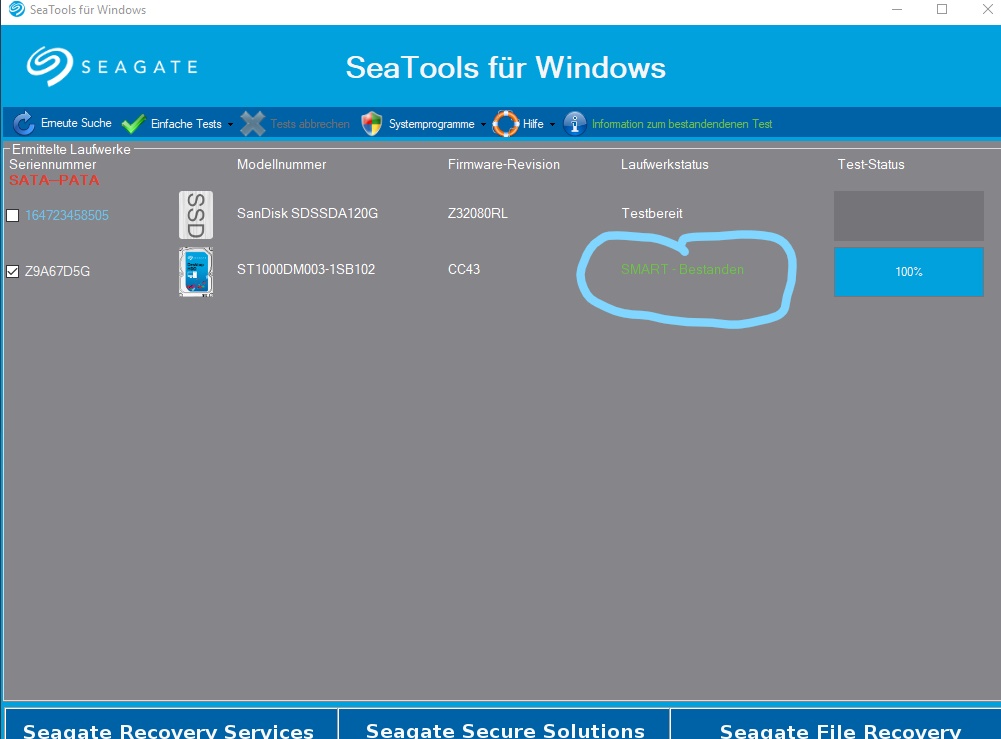The image size is (1001, 739).
Task: Tick the checkbox for drive 164723458505
Action: point(13,216)
